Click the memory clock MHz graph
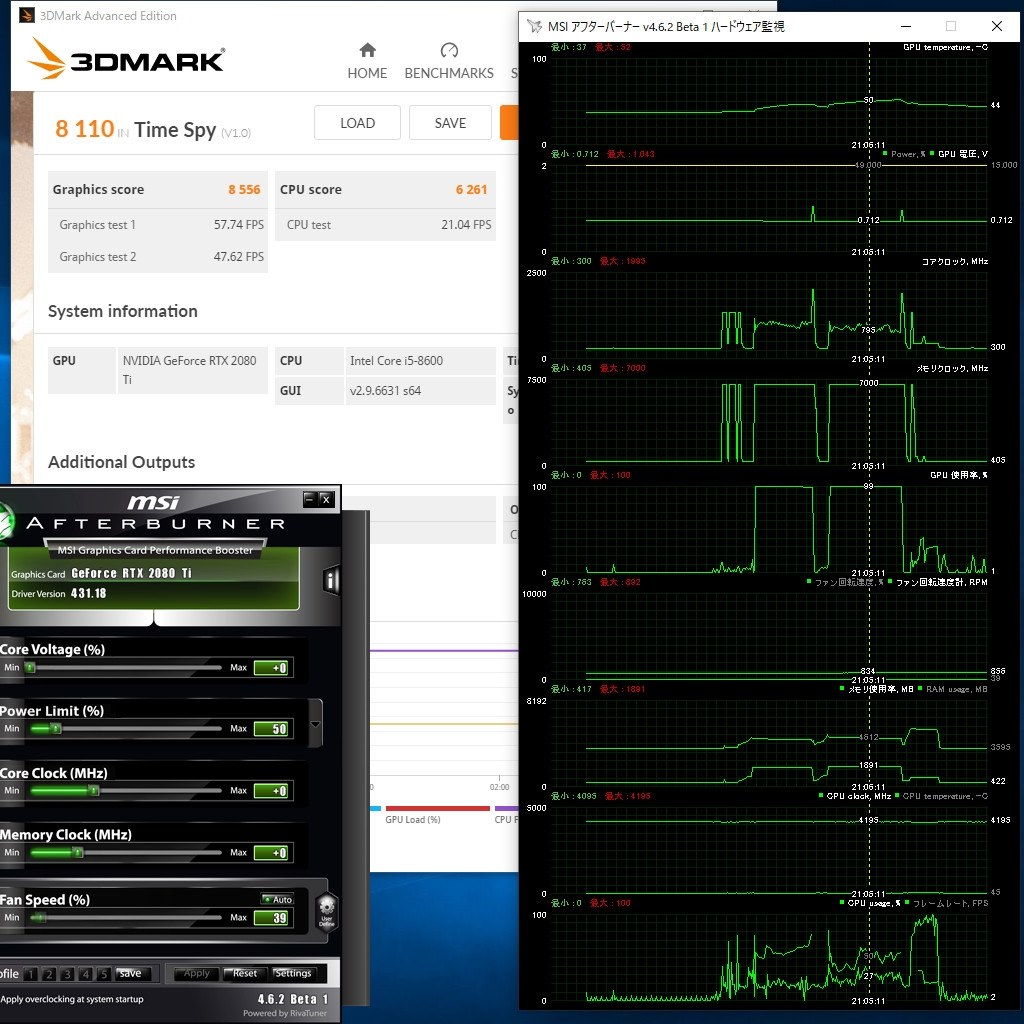The height and width of the screenshot is (1024, 1024). (x=769, y=423)
